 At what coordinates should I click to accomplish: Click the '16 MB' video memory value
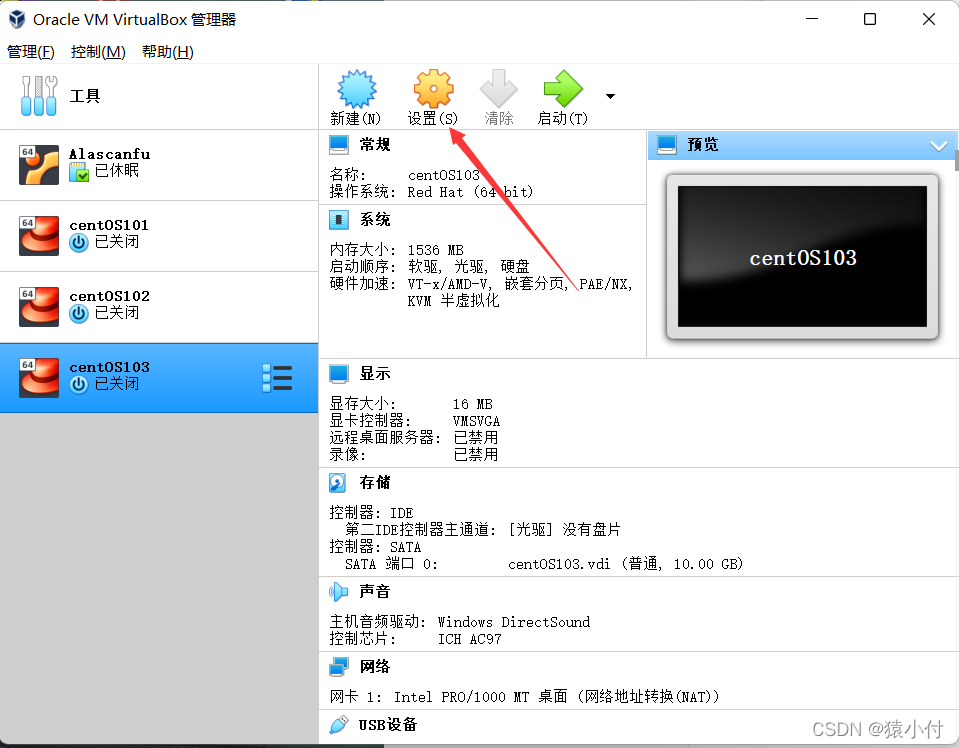[x=473, y=404]
